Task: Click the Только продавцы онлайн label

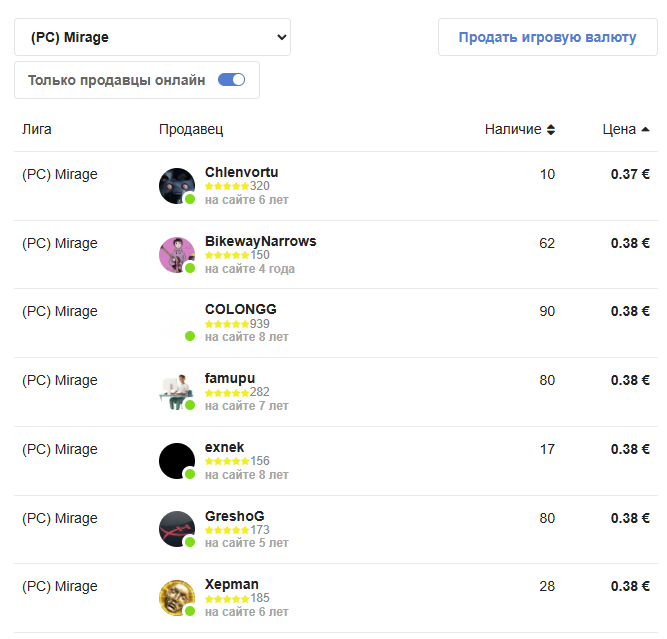Action: tap(116, 80)
